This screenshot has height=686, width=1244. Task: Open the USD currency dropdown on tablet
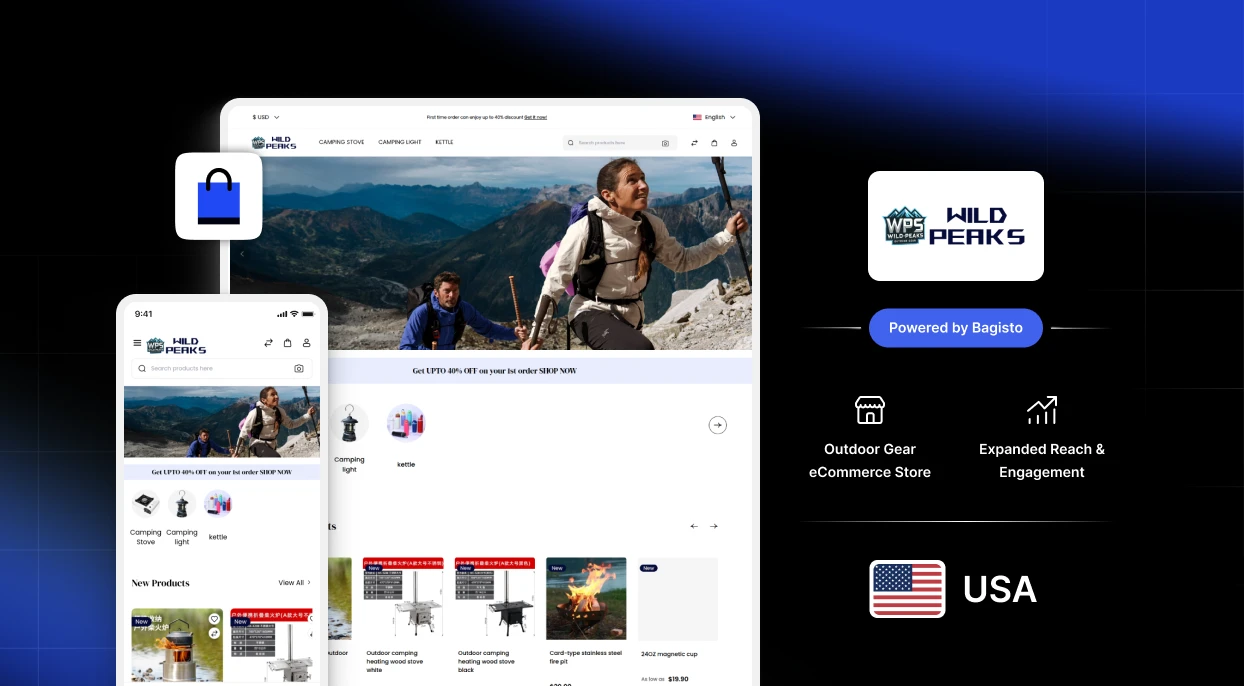point(266,117)
